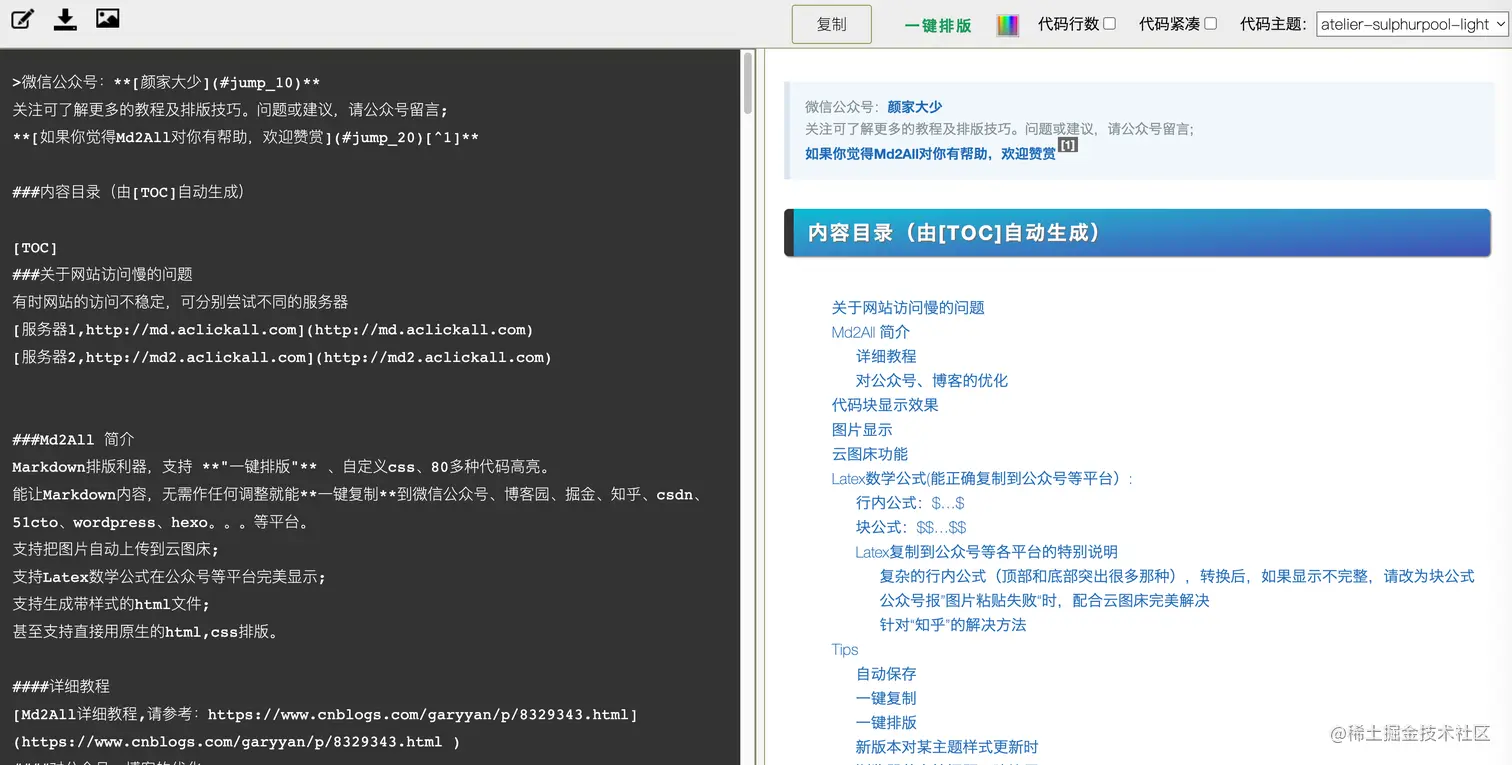Click the 复制 copy button
This screenshot has height=765, width=1512.
(x=832, y=24)
